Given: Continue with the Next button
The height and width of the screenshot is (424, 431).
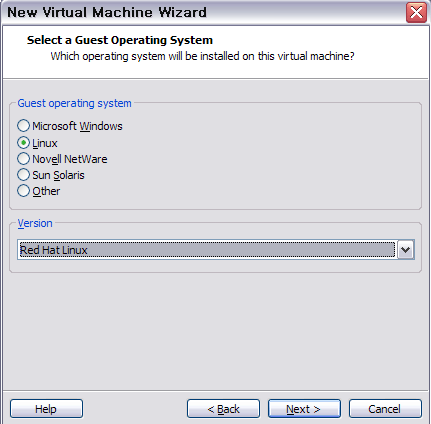Looking at the screenshot, I should (304, 409).
